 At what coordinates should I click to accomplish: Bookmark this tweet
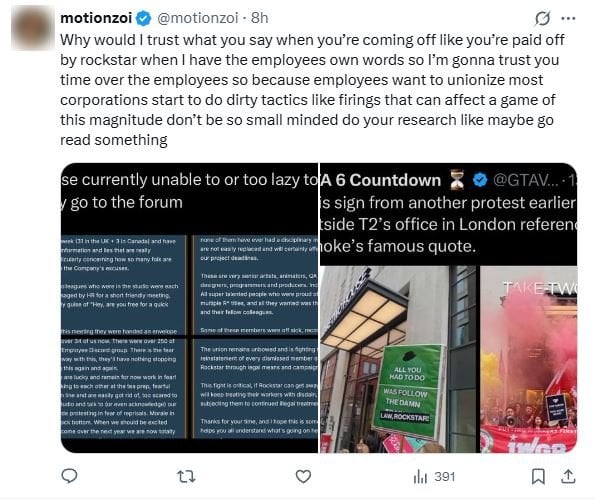coord(538,476)
